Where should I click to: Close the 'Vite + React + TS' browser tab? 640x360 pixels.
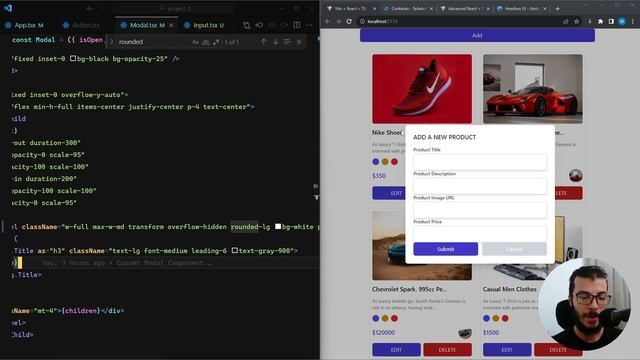pos(374,9)
